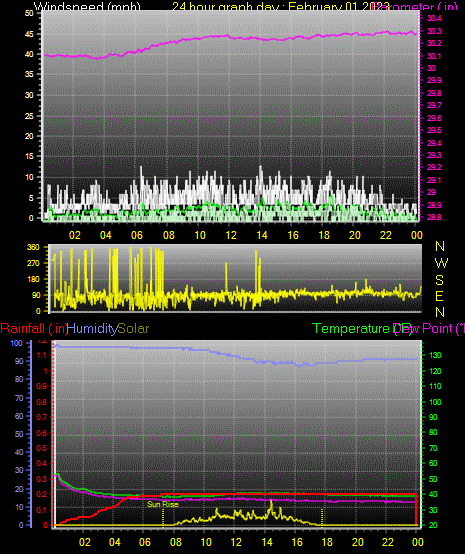
Task: Click the "Sun Rise" marker label
Action: (x=163, y=504)
